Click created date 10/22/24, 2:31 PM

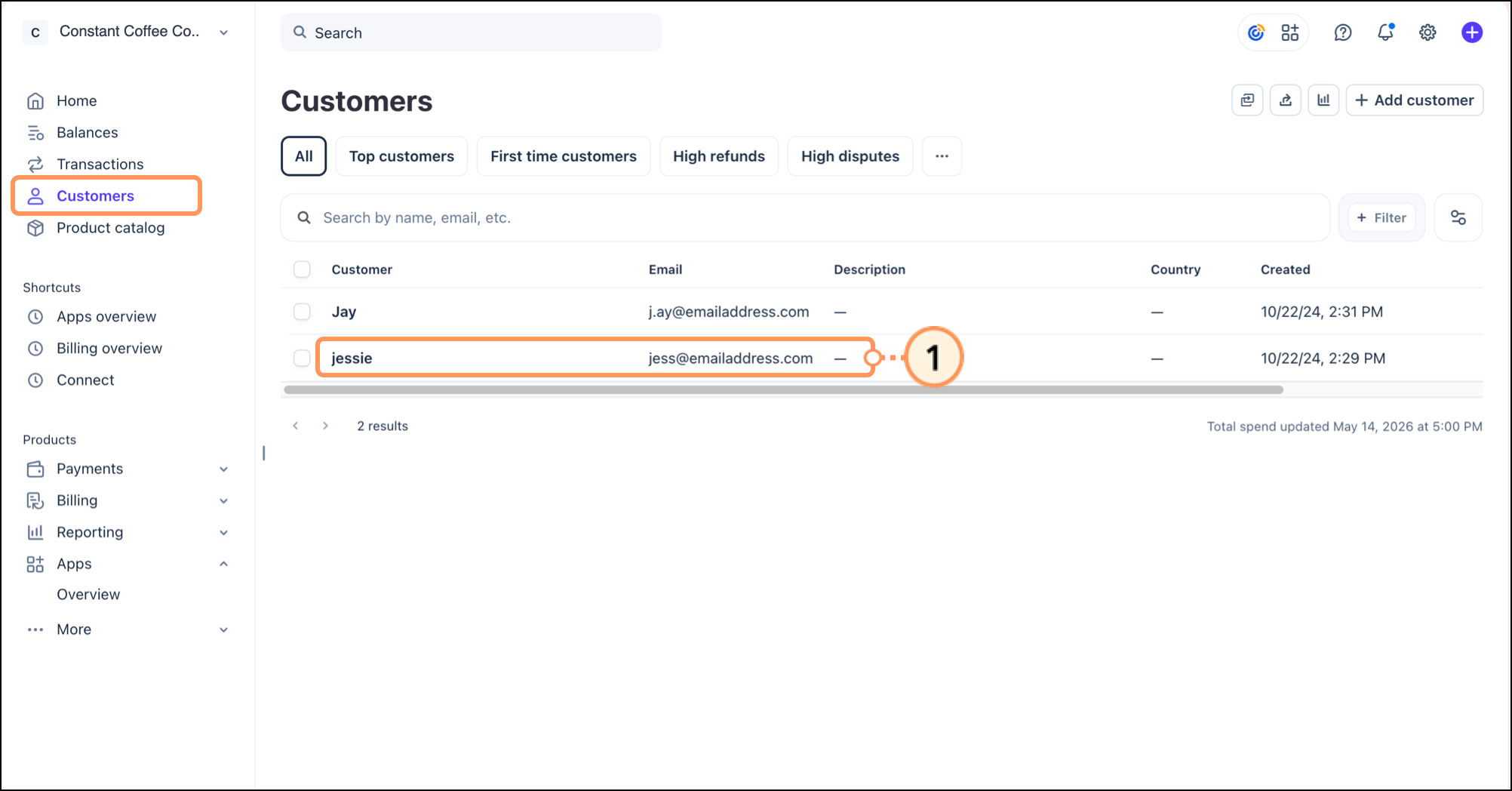[1322, 312]
